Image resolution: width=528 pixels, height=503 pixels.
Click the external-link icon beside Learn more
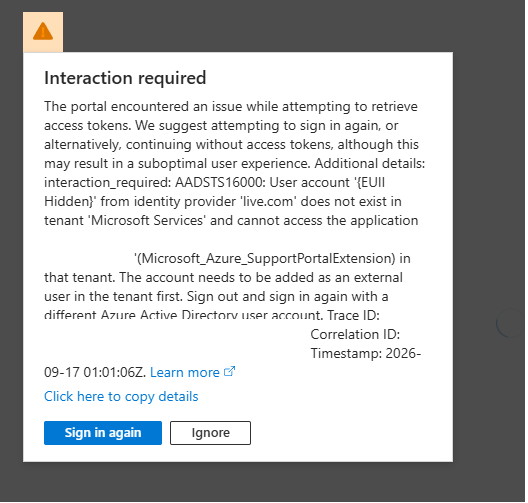coord(230,371)
